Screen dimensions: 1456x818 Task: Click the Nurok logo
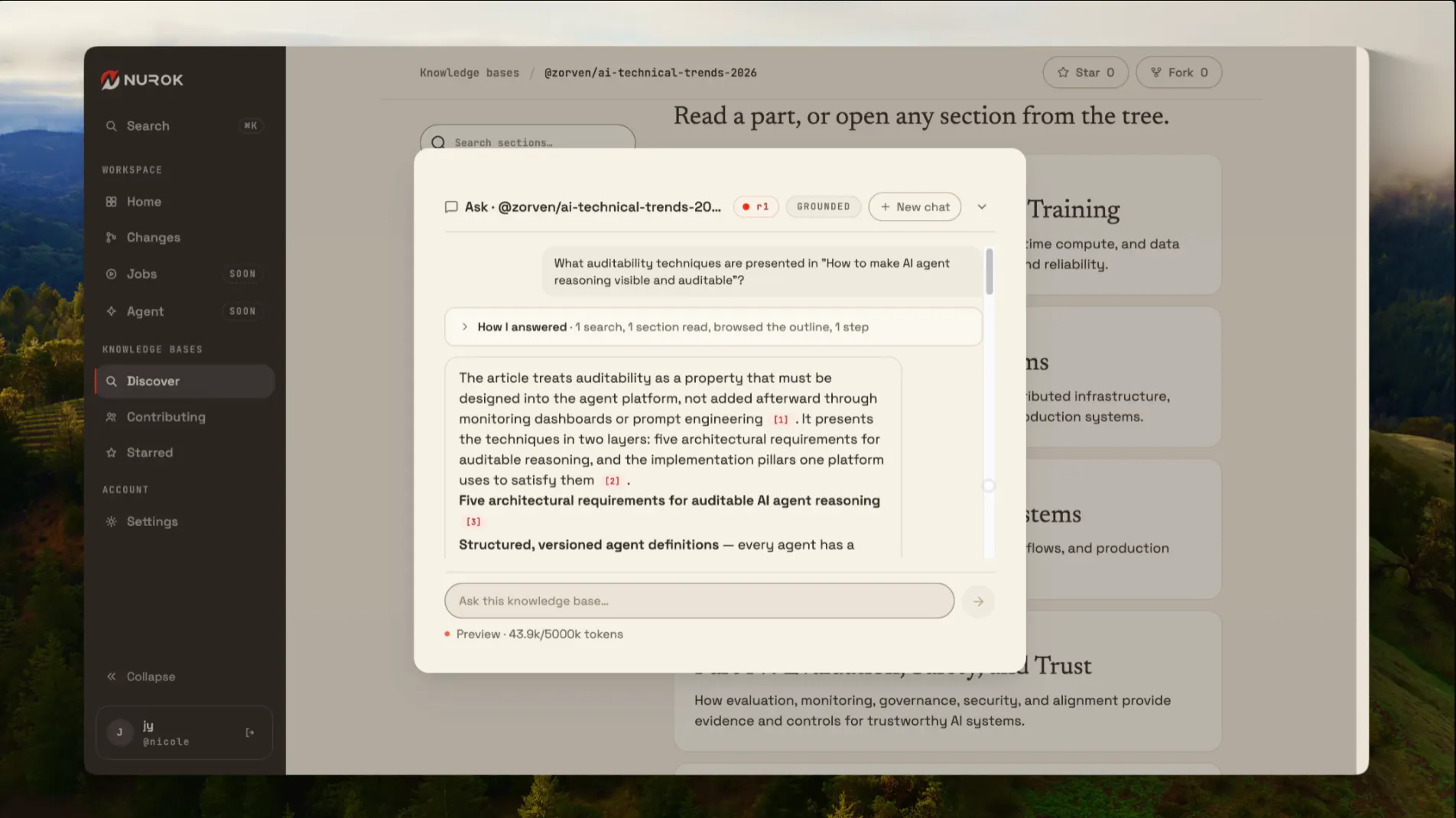click(141, 80)
